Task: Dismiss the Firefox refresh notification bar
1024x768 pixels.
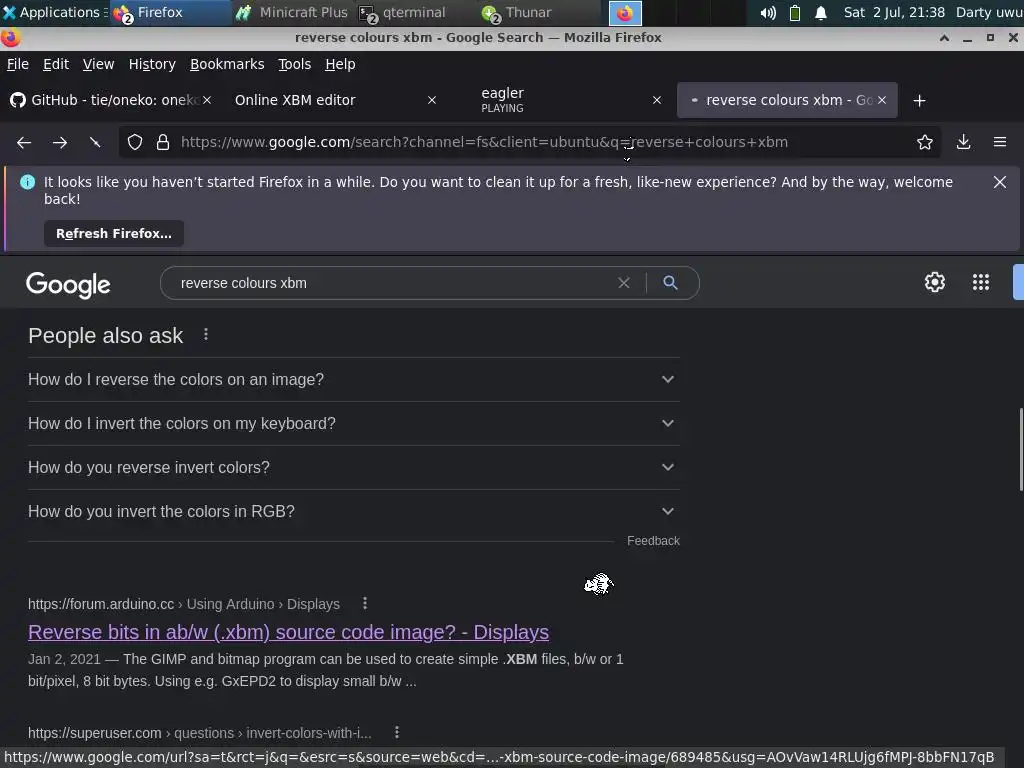Action: coord(999,182)
